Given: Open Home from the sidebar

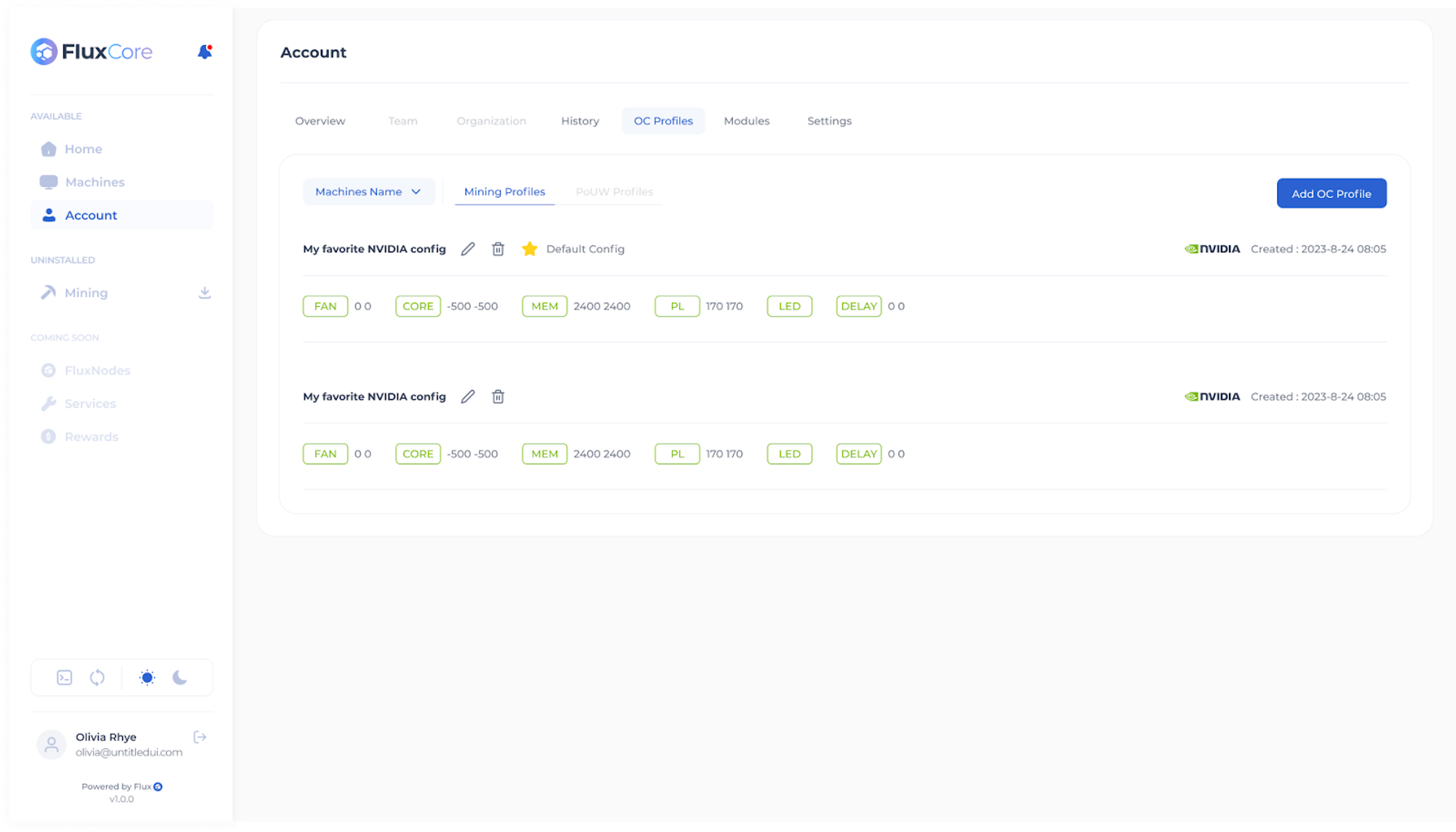Looking at the screenshot, I should (83, 149).
